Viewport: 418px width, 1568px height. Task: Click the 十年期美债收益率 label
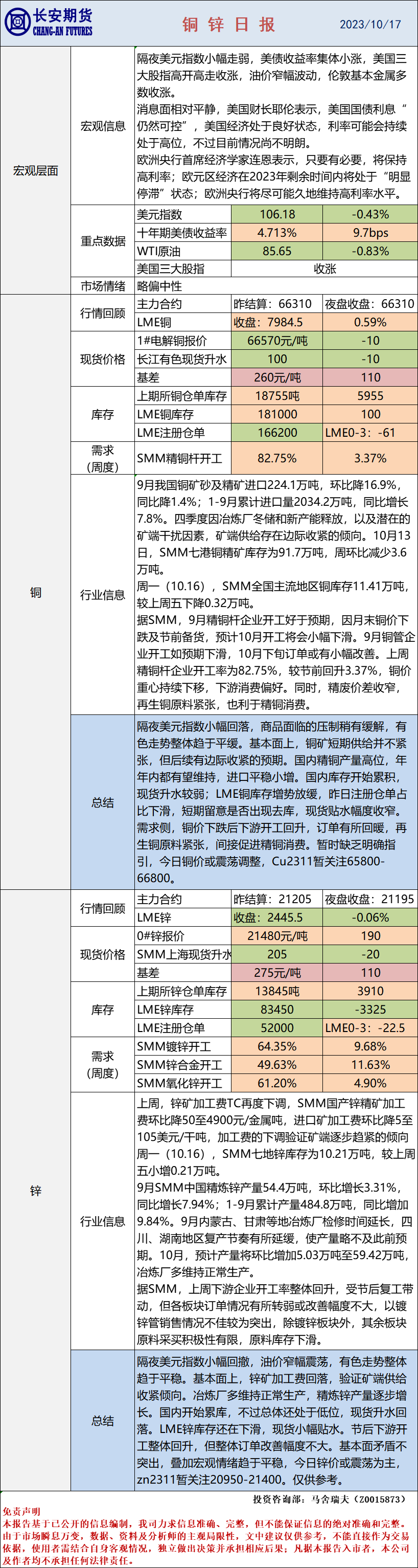coord(182,233)
